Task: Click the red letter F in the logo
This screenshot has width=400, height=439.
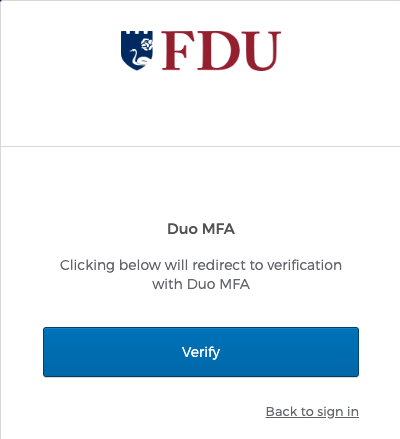Action: pos(178,50)
